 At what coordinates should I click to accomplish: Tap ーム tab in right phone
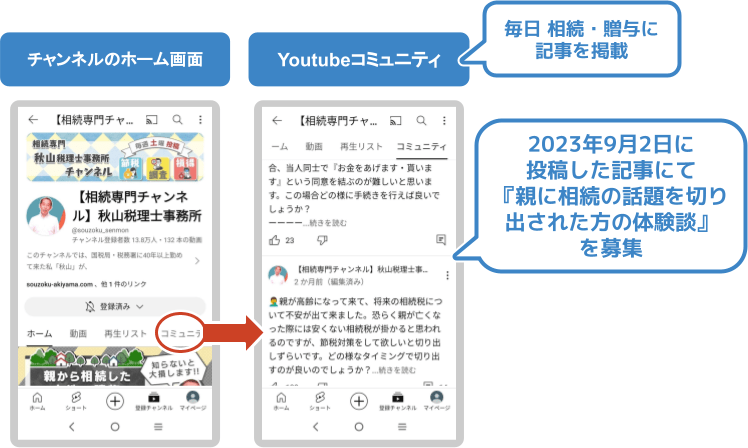click(x=280, y=146)
